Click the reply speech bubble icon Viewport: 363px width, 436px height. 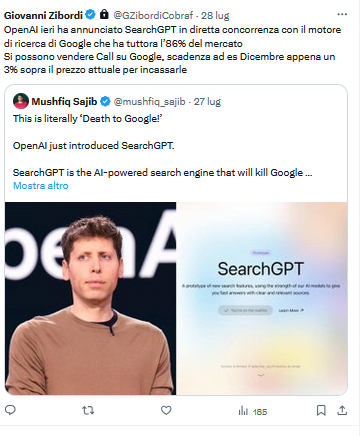10,410
